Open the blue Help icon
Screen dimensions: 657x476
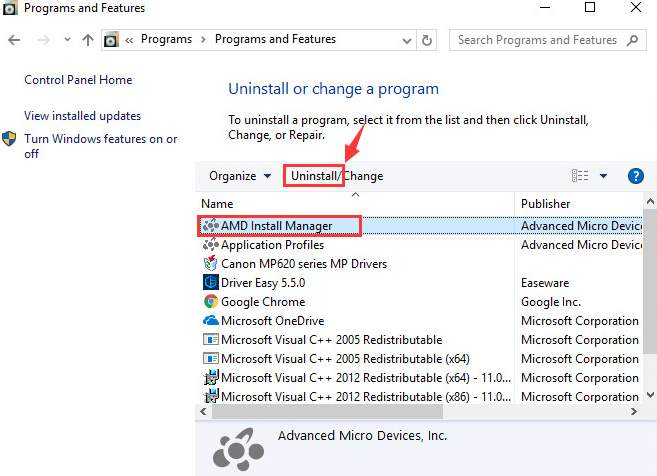[636, 176]
